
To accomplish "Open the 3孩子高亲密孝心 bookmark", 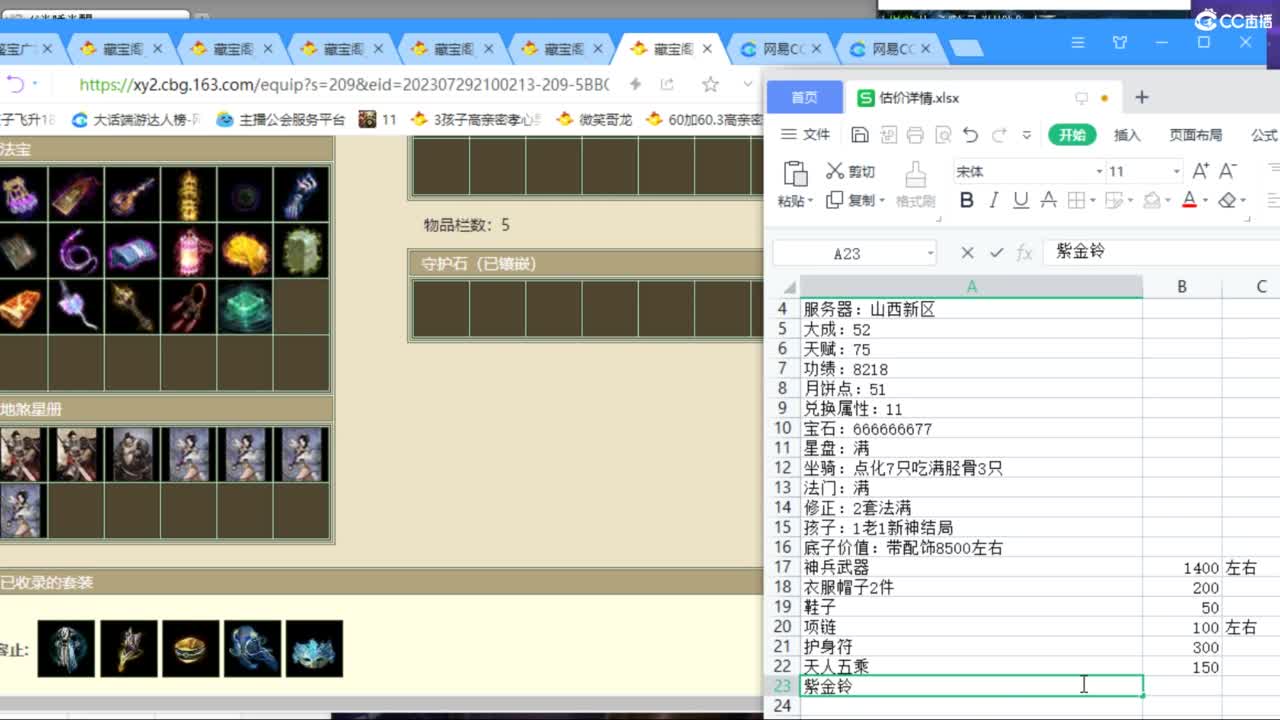I will (477, 119).
